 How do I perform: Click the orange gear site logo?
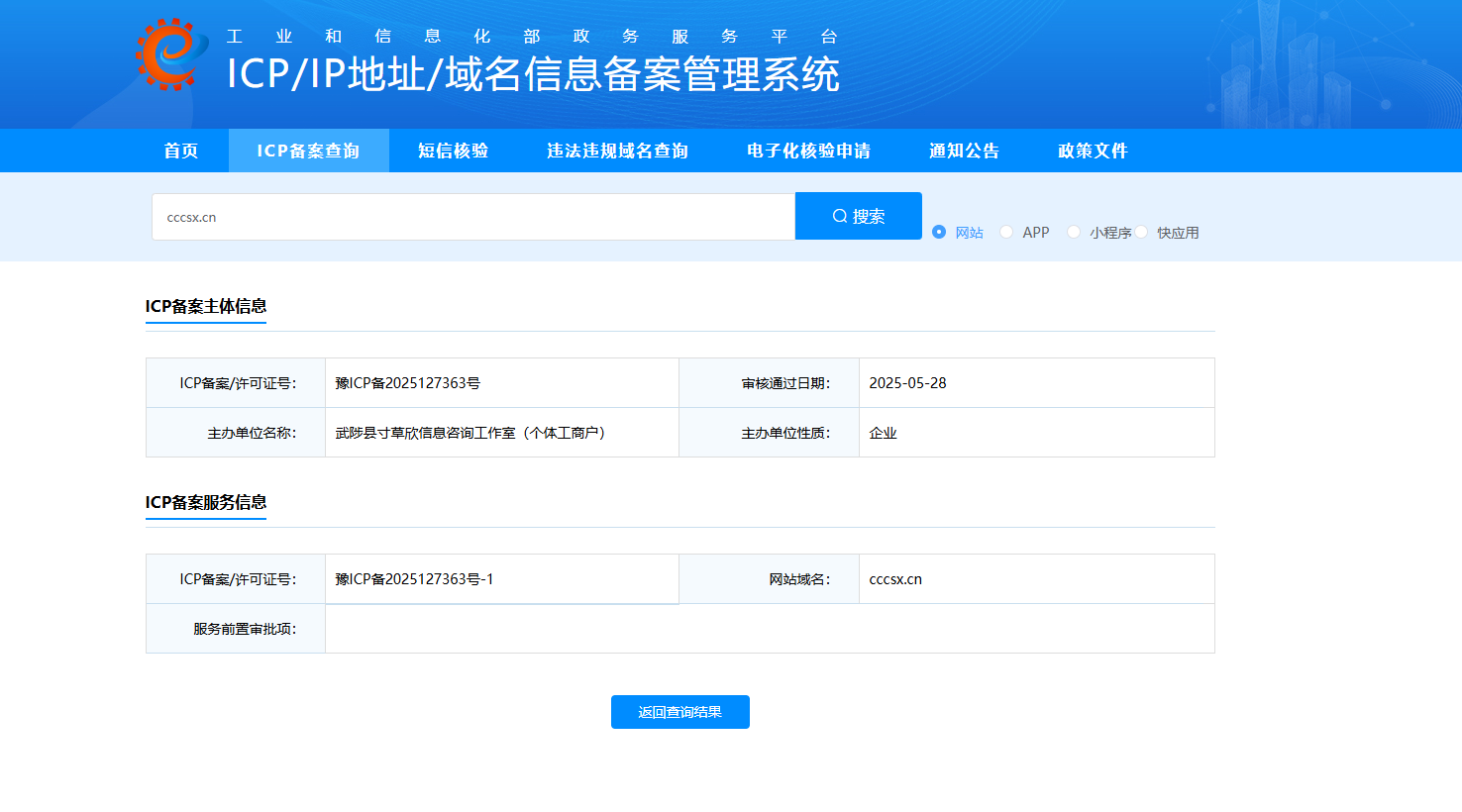coord(172,54)
